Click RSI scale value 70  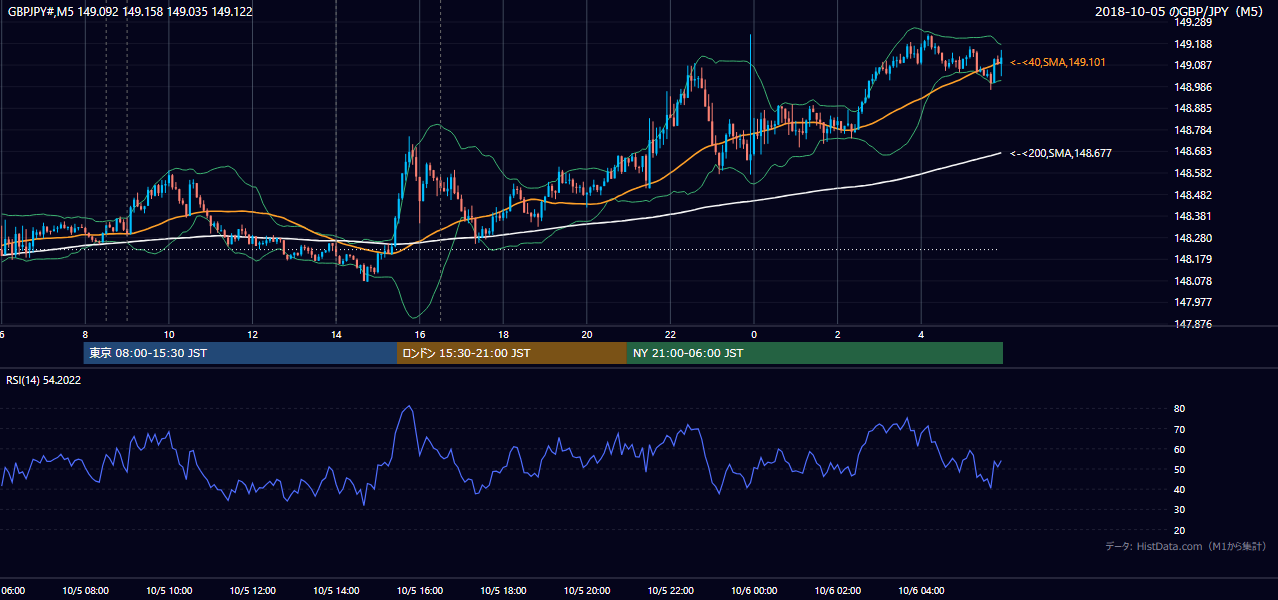[x=1179, y=429]
